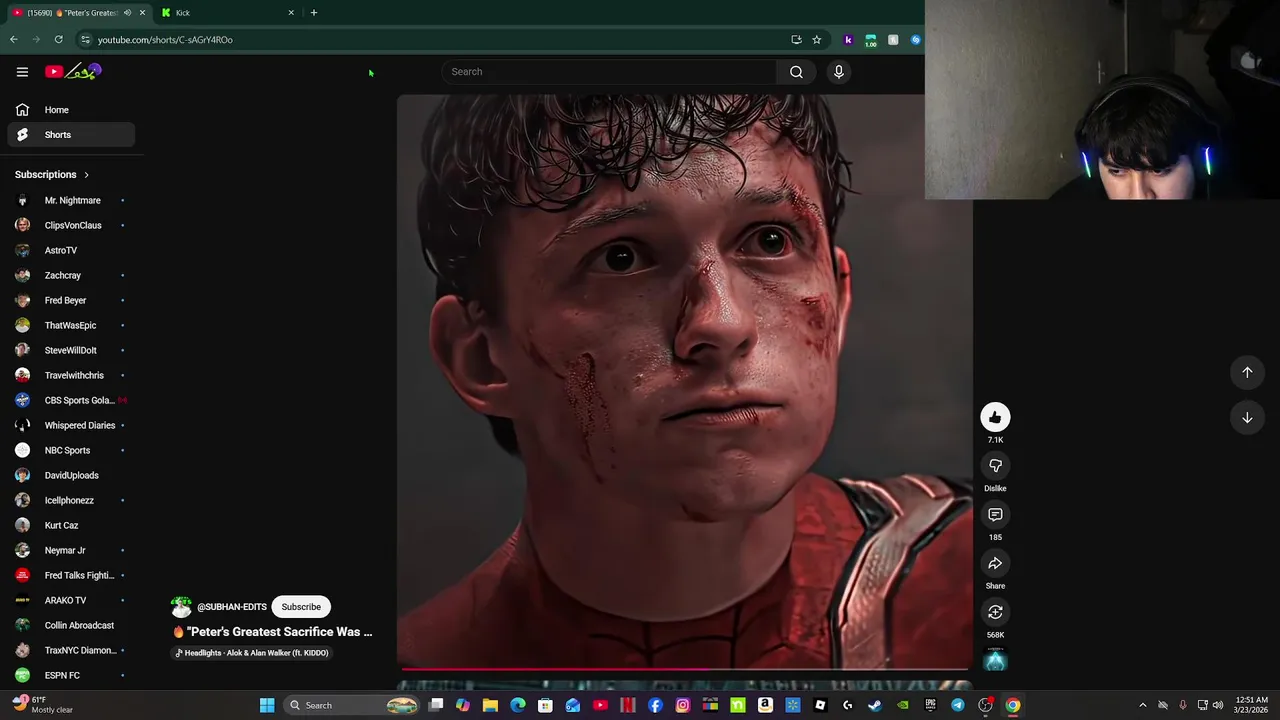
Task: Dislike the Short
Action: [x=995, y=466]
